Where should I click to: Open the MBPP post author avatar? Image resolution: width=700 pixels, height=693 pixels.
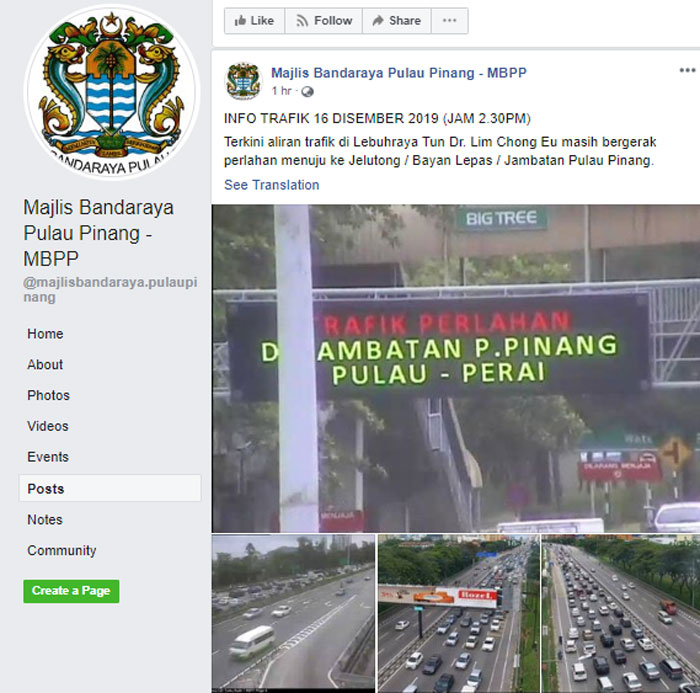(x=243, y=81)
